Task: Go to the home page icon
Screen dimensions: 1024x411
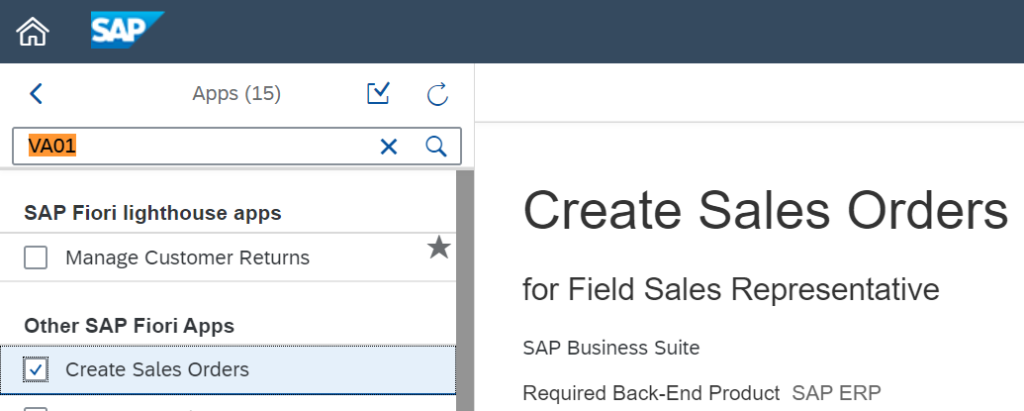Action: click(33, 31)
